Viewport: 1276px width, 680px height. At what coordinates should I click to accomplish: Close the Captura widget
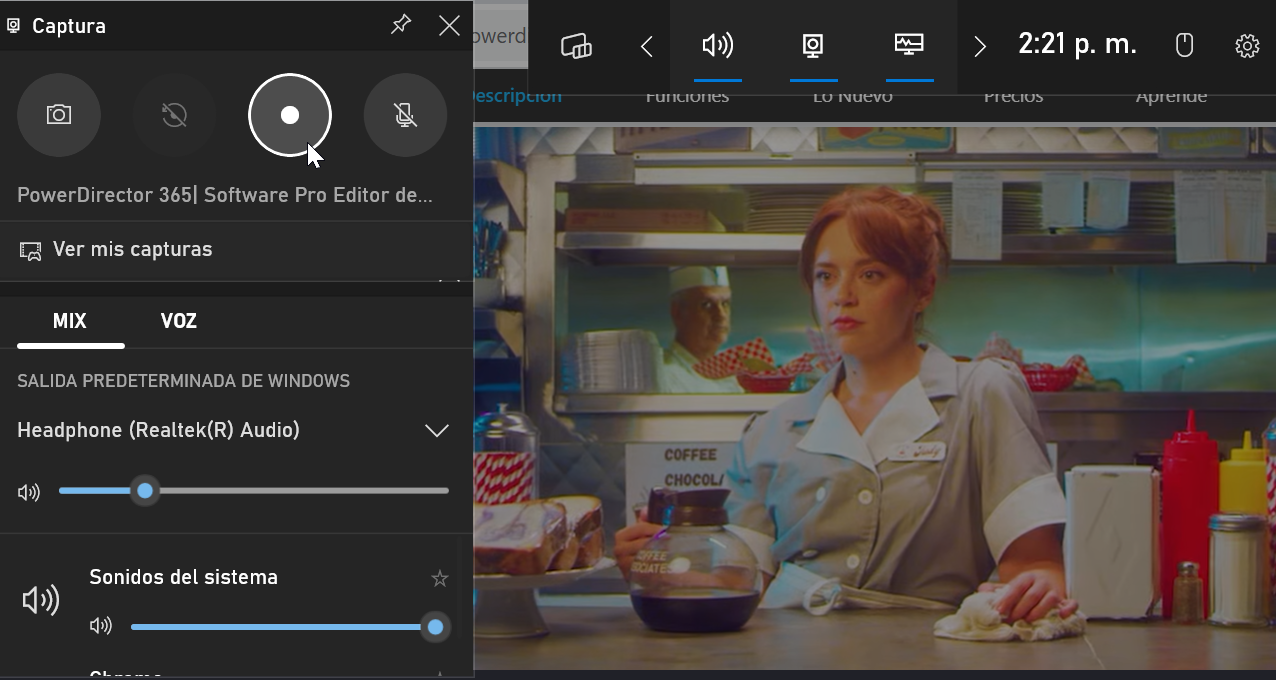point(450,25)
